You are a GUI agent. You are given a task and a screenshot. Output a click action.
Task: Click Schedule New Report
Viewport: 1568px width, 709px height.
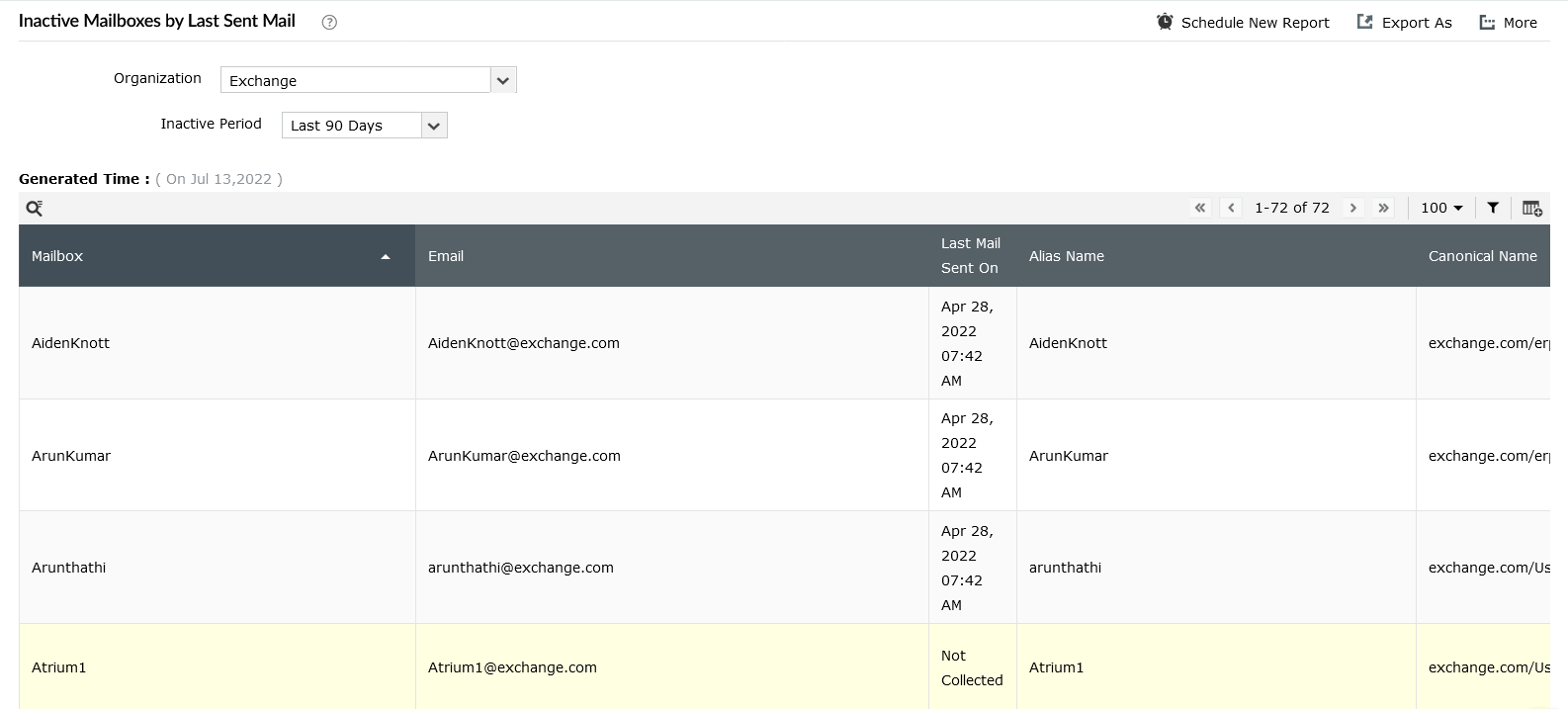[x=1244, y=23]
